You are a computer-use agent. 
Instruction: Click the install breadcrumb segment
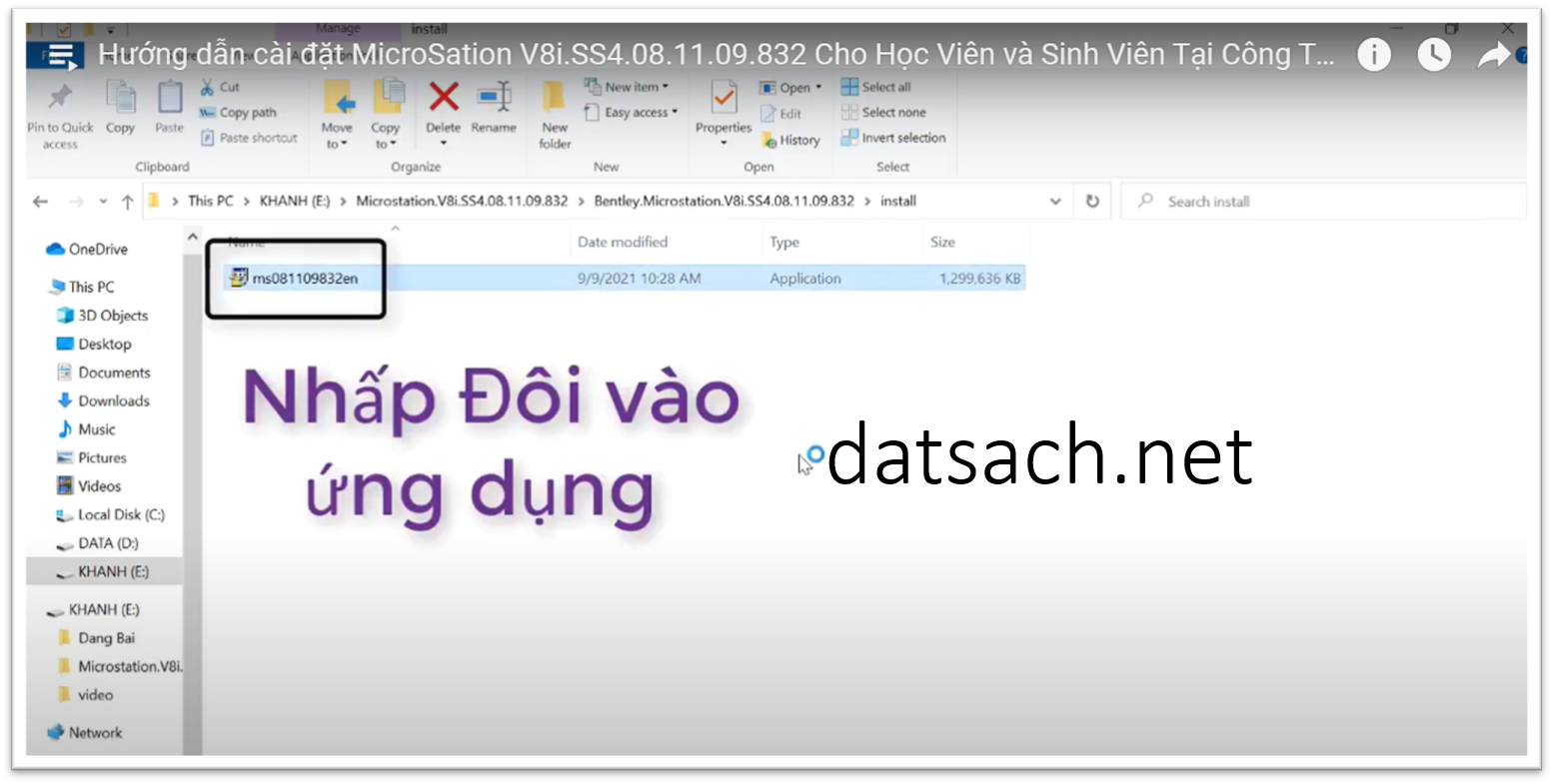point(897,201)
